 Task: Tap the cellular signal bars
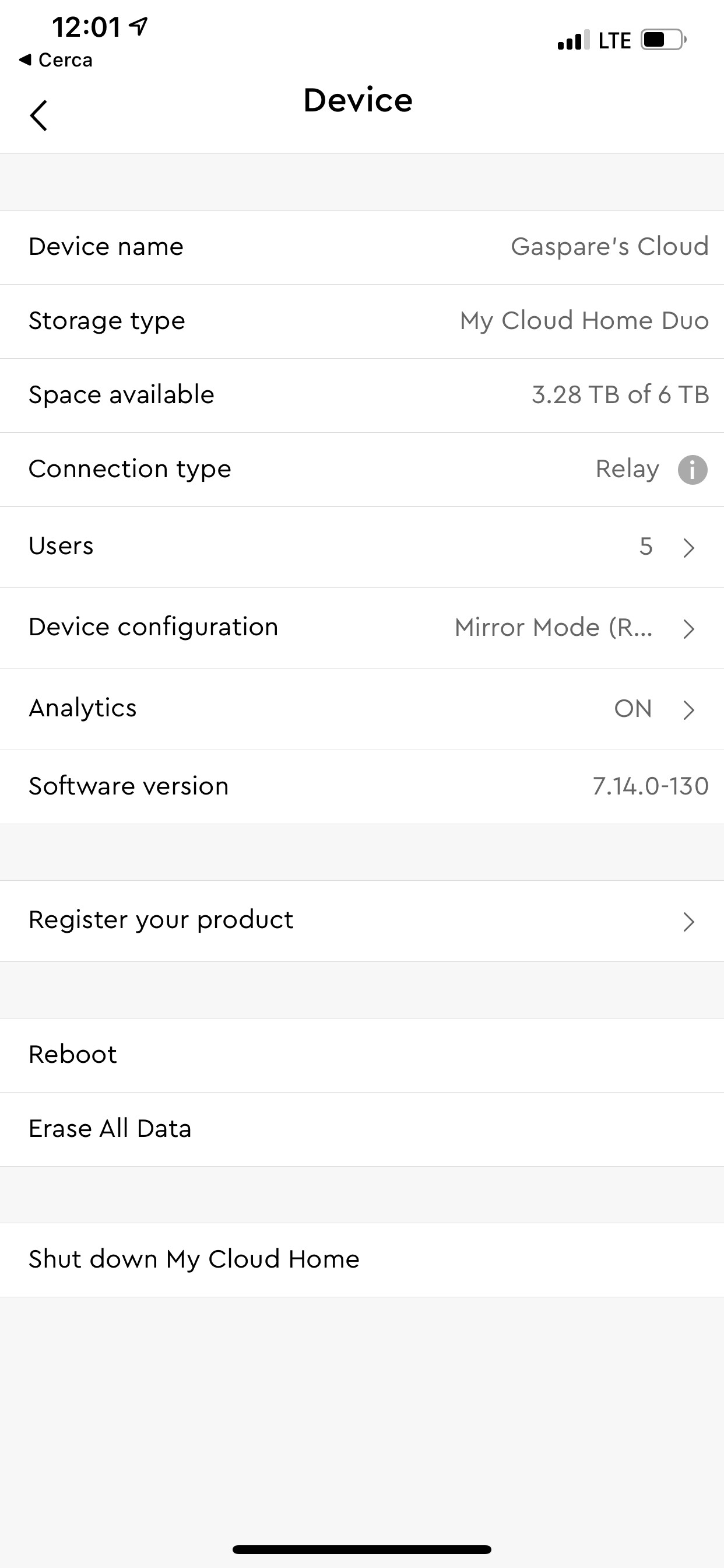click(x=573, y=40)
